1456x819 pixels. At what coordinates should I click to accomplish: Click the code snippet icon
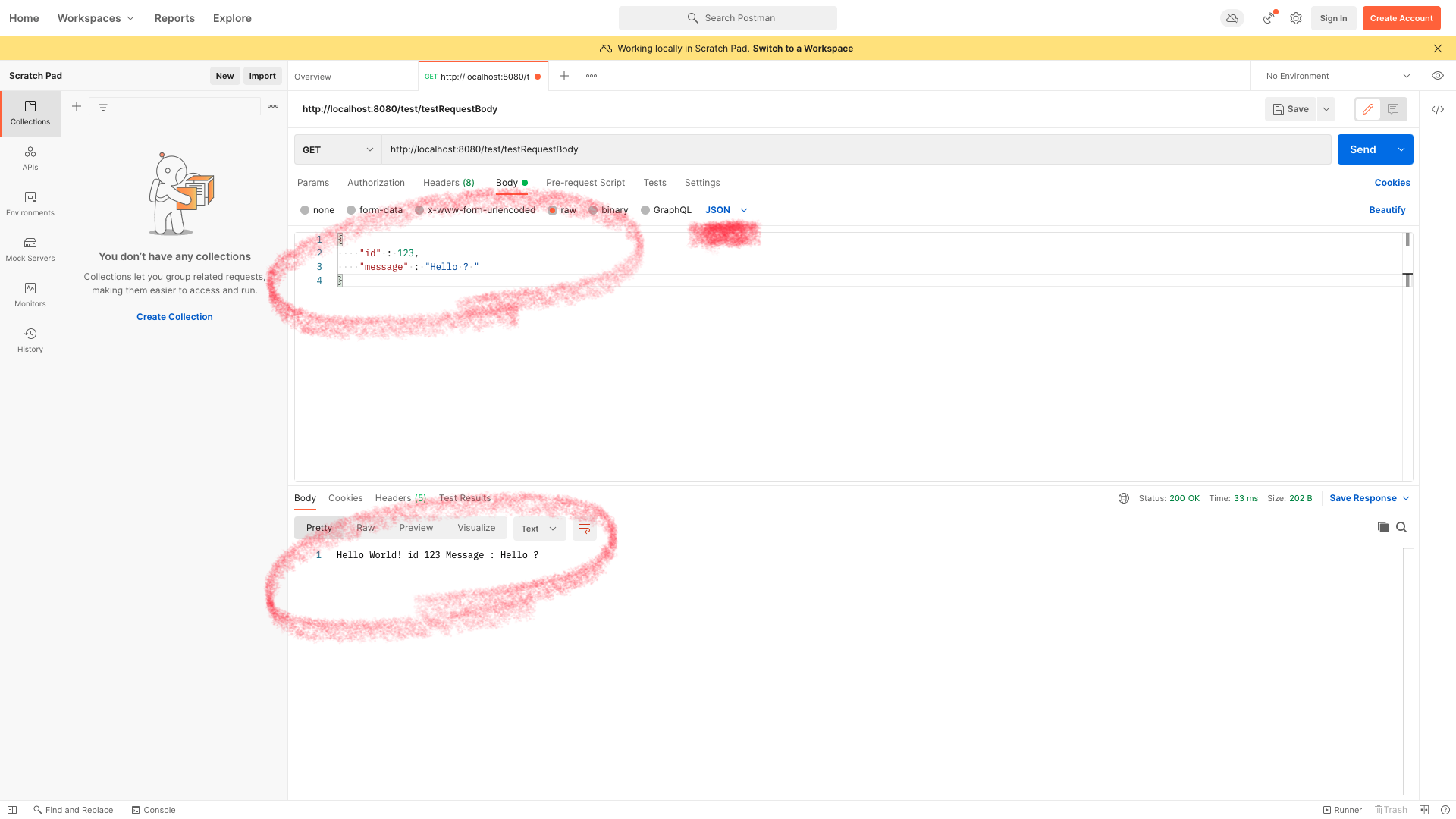pyautogui.click(x=1437, y=109)
